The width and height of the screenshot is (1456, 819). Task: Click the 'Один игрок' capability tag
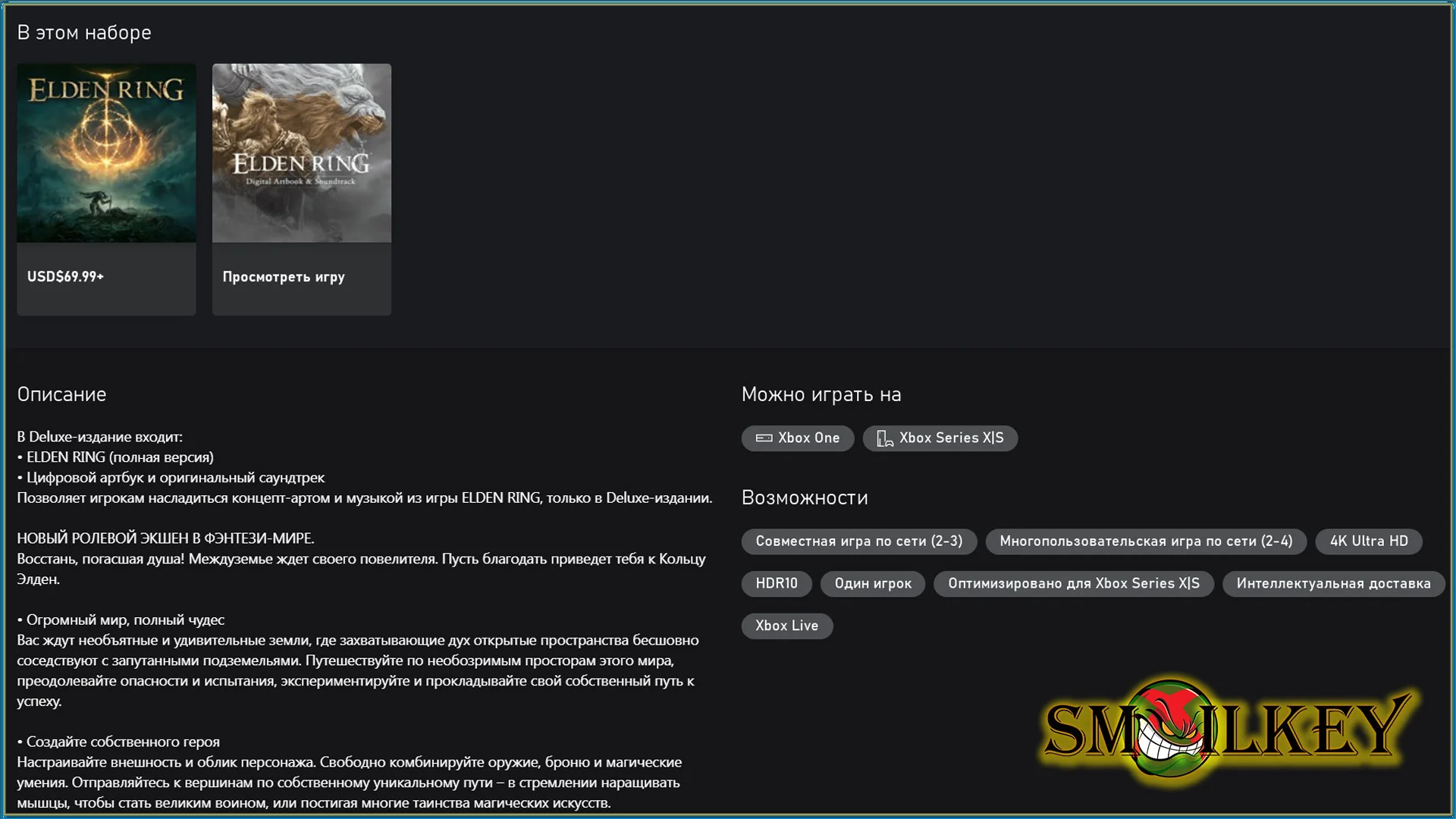[x=873, y=584]
